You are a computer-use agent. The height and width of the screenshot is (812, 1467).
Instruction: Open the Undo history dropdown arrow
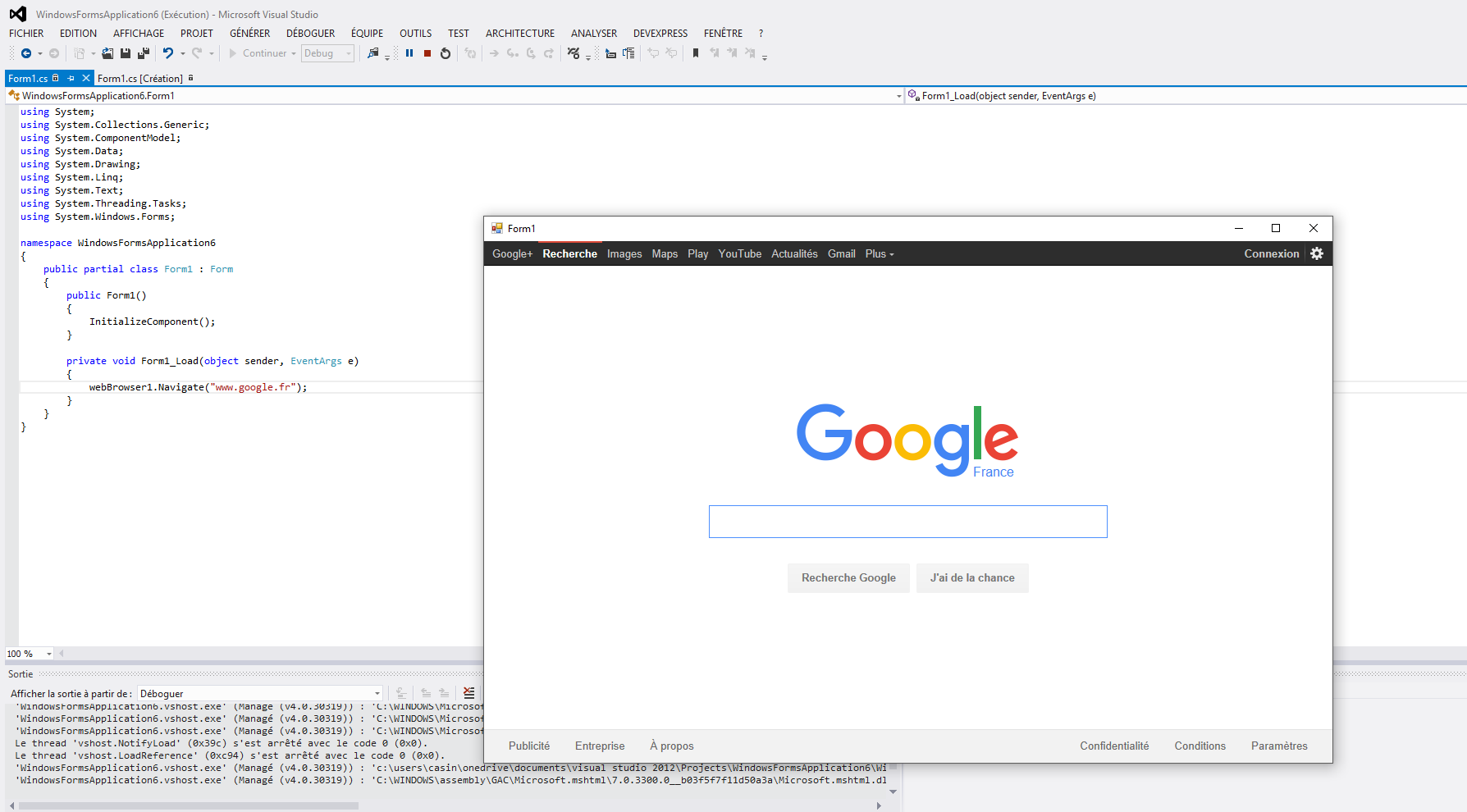(x=182, y=54)
